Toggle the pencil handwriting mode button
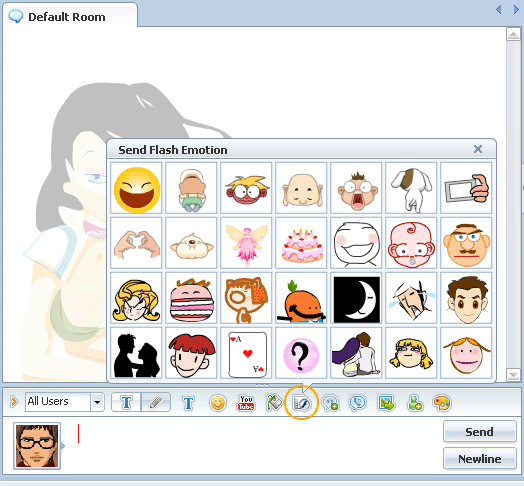Screen dimensions: 524x486 point(156,402)
